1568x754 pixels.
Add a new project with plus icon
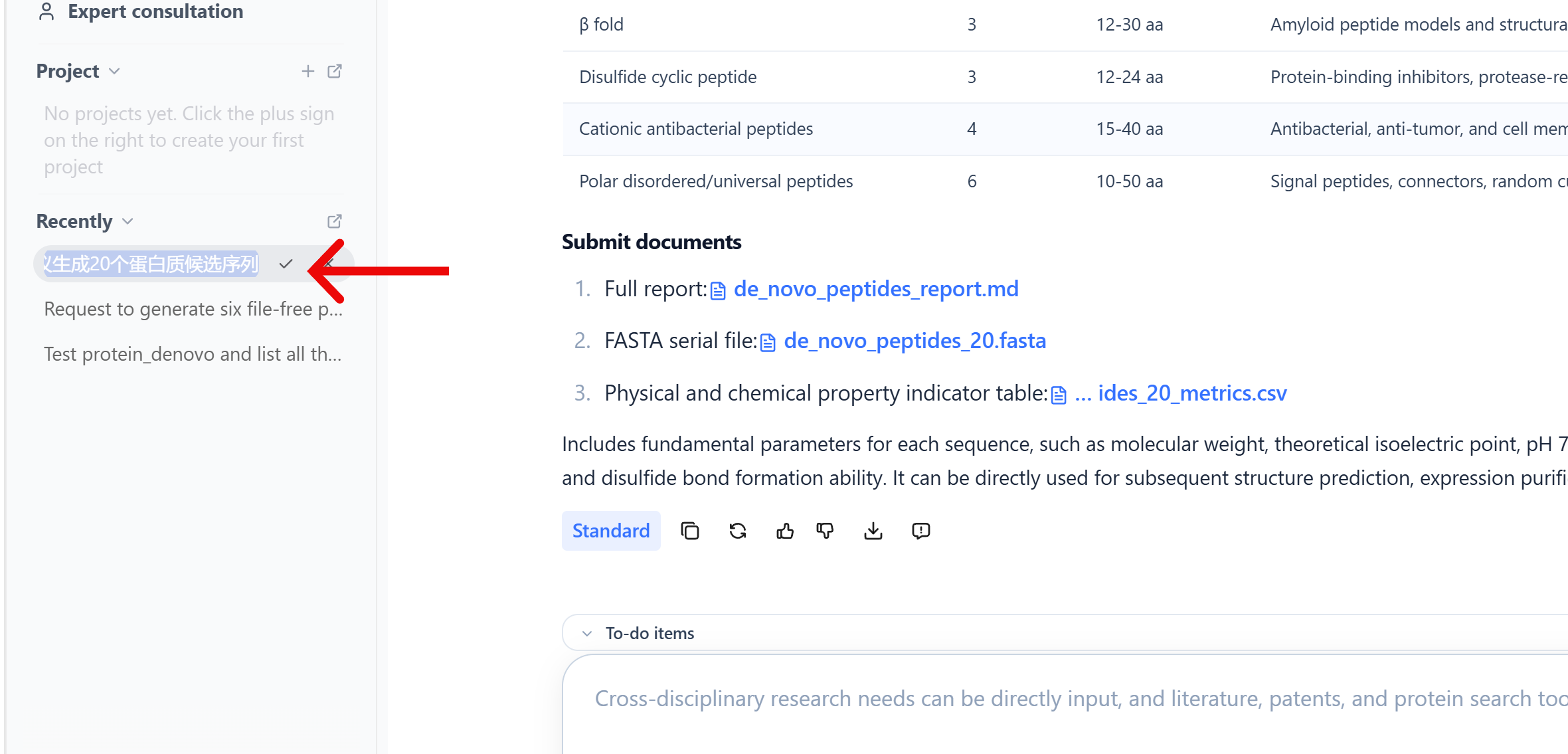pyautogui.click(x=307, y=71)
